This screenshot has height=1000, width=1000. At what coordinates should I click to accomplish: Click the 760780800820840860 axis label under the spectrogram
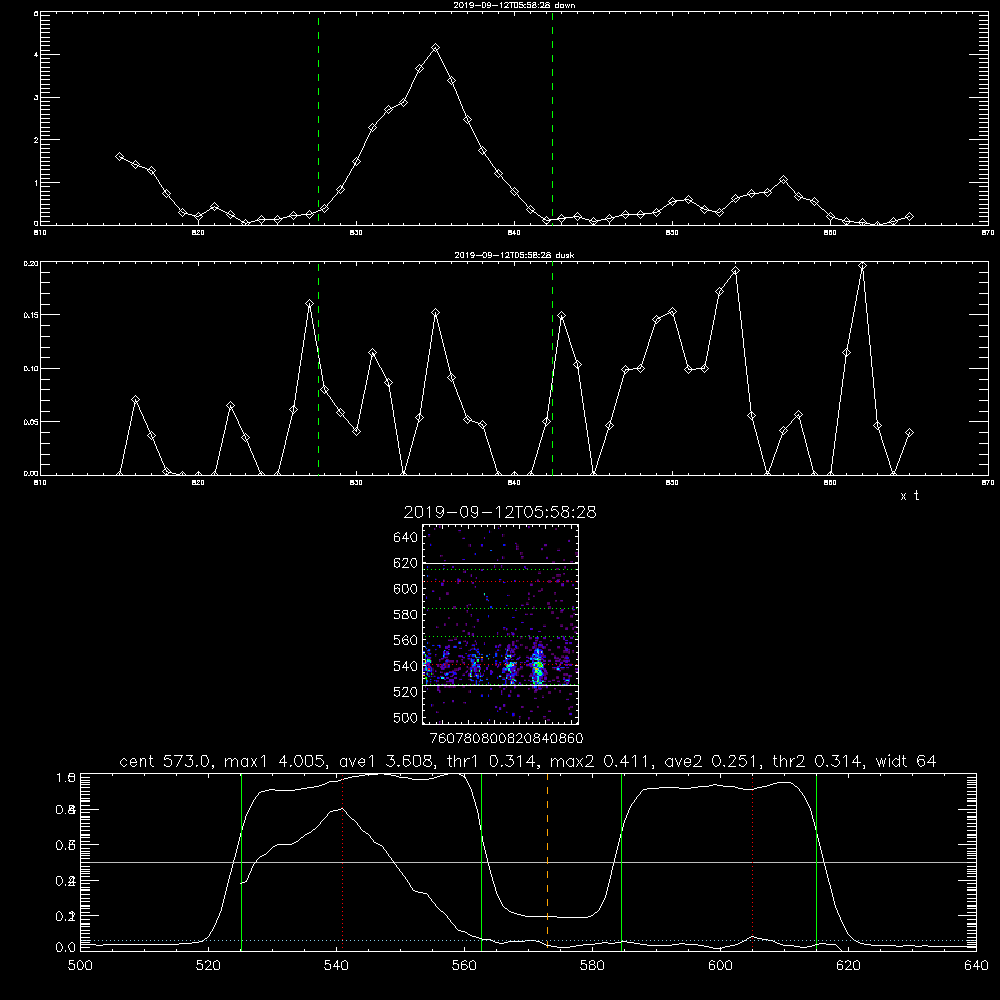506,738
